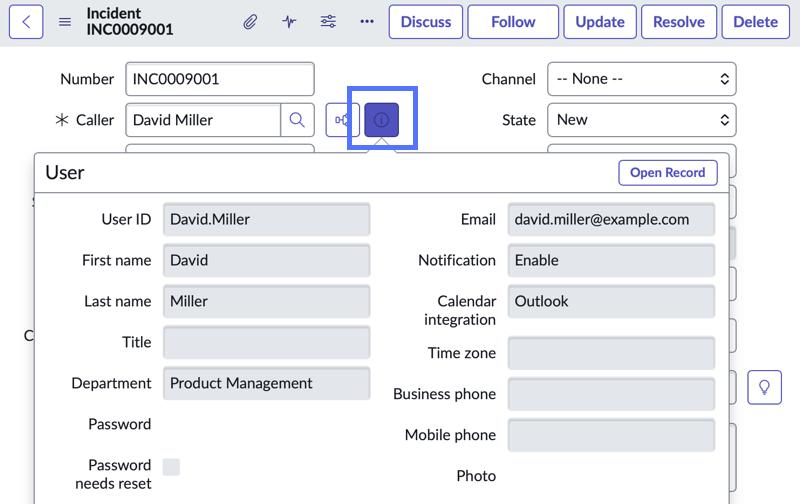The image size is (800, 504).
Task: Click the User popup heading
Action: pyautogui.click(x=65, y=172)
